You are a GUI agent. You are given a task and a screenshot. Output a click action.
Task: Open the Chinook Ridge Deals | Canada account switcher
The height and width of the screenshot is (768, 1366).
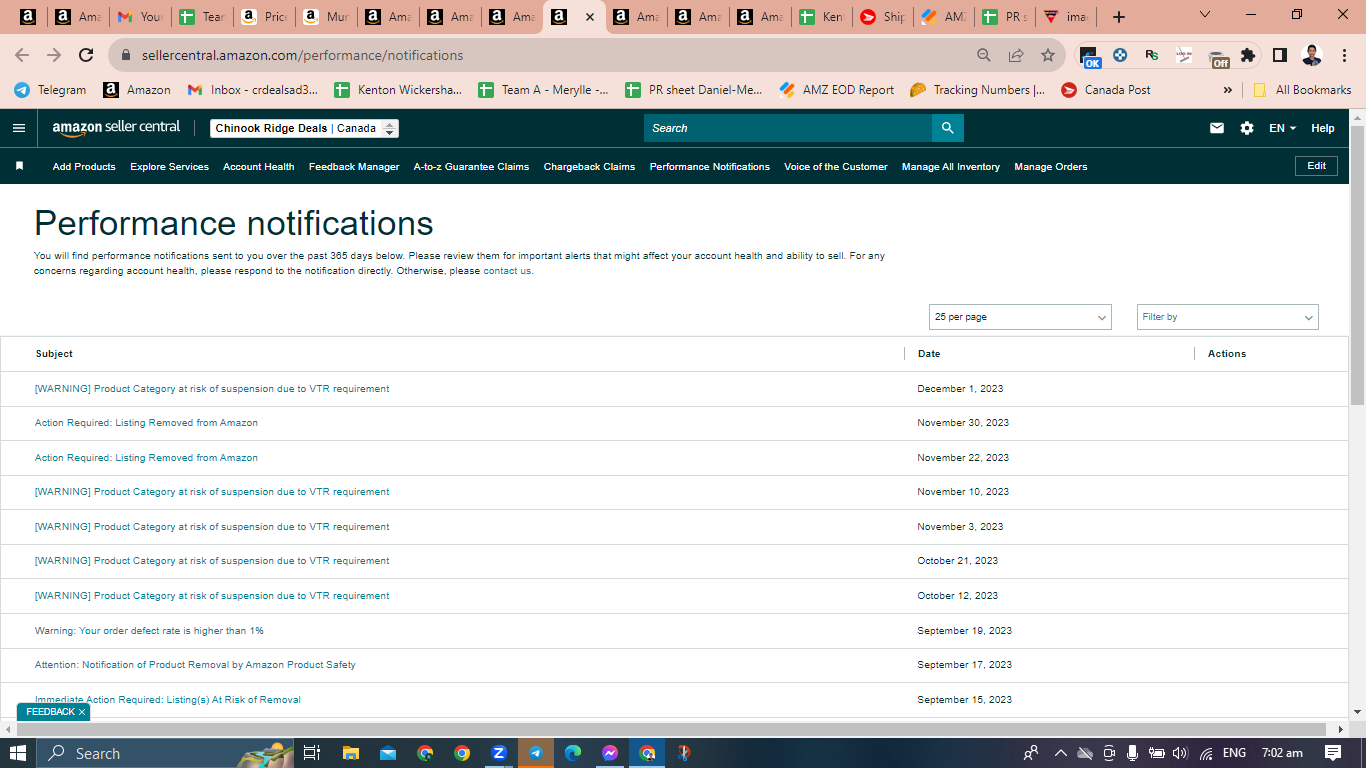[x=305, y=128]
